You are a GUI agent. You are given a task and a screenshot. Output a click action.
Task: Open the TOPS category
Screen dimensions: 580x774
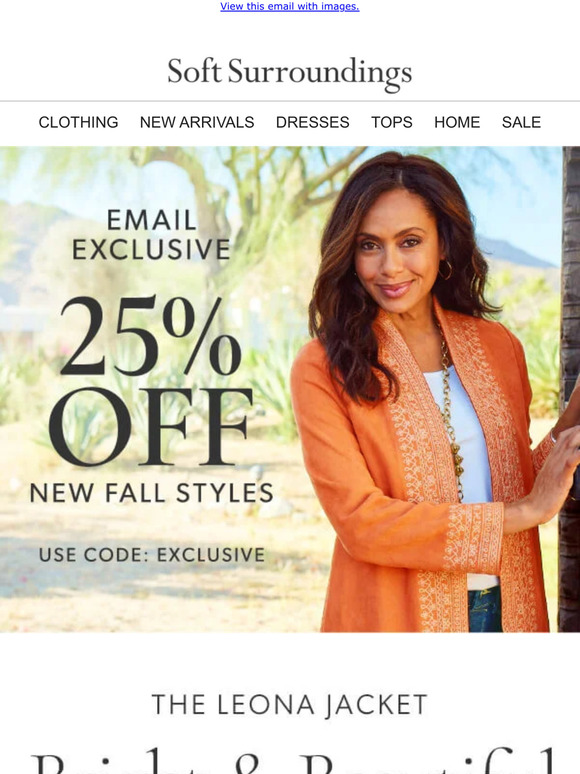[x=392, y=122]
